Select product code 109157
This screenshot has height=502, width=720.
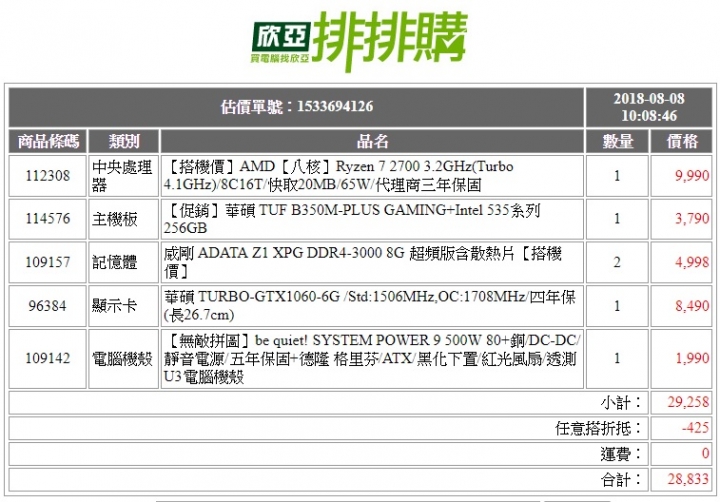[48, 262]
